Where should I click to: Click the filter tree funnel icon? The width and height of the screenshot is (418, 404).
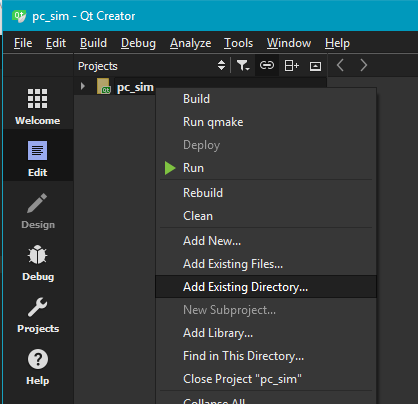click(243, 66)
